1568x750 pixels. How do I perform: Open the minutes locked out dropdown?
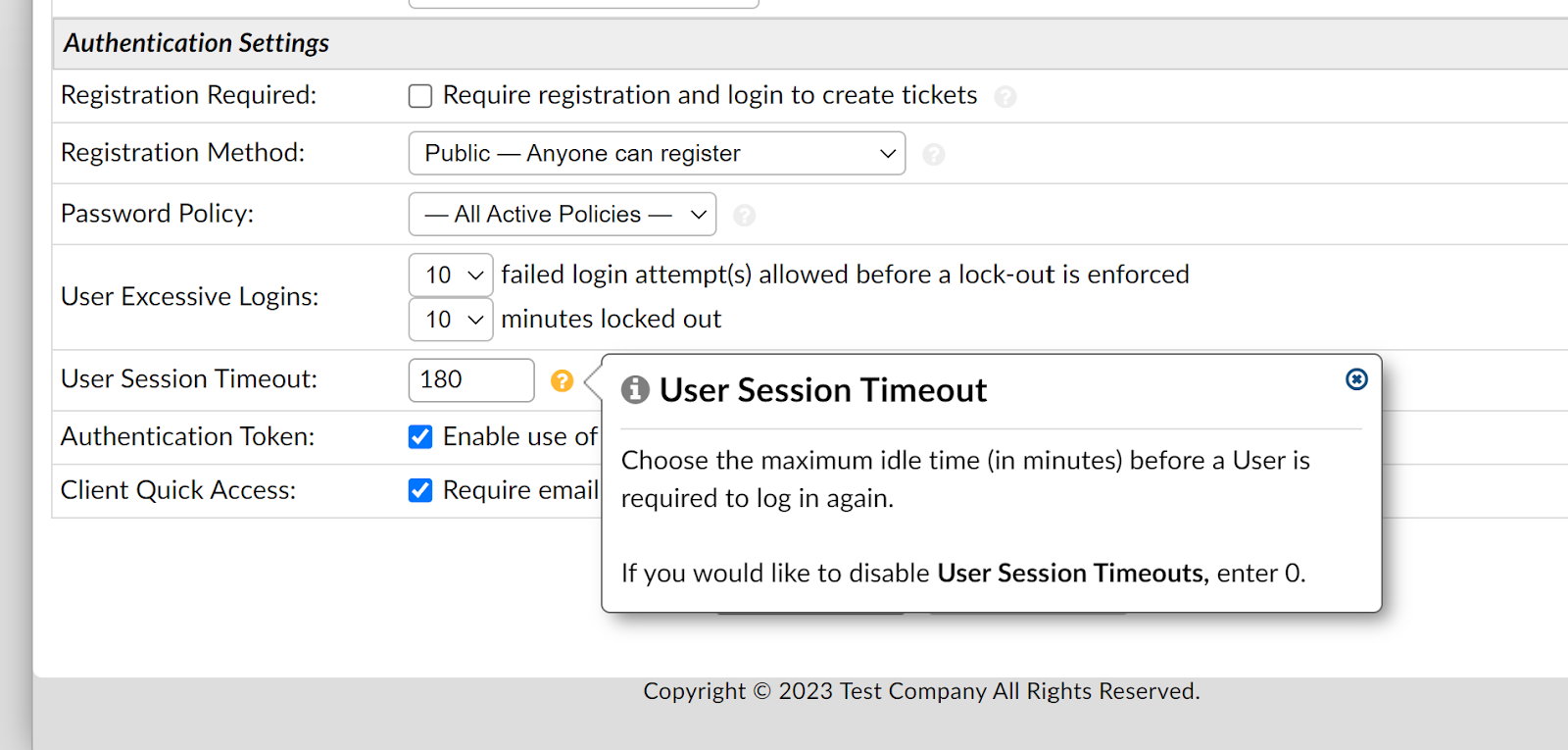(x=451, y=320)
